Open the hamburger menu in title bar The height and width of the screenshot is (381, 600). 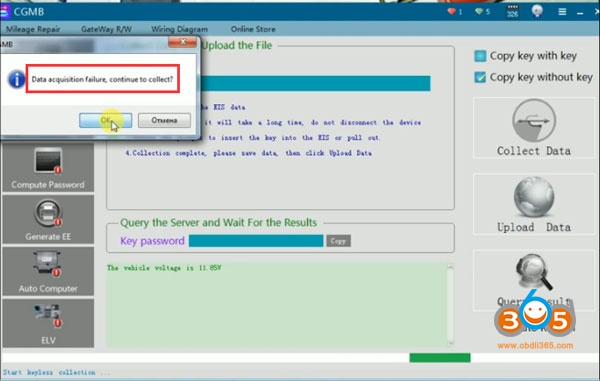pyautogui.click(x=562, y=12)
